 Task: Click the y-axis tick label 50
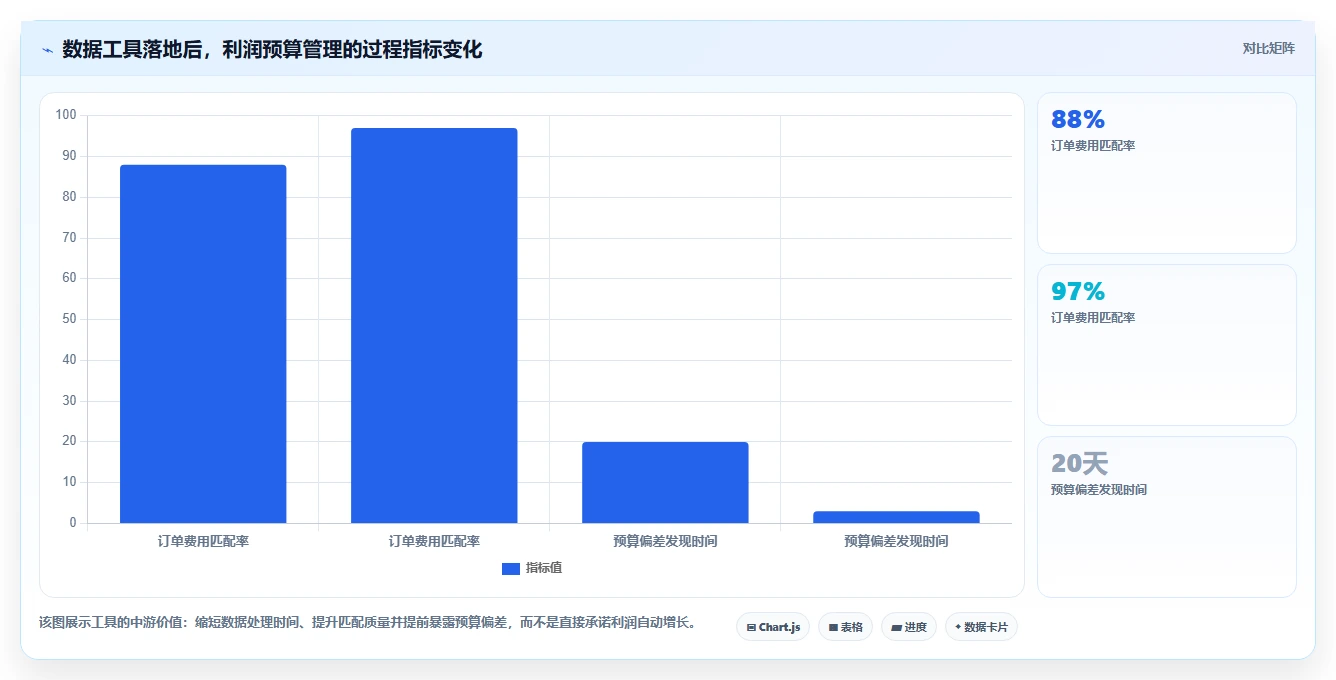tap(69, 319)
